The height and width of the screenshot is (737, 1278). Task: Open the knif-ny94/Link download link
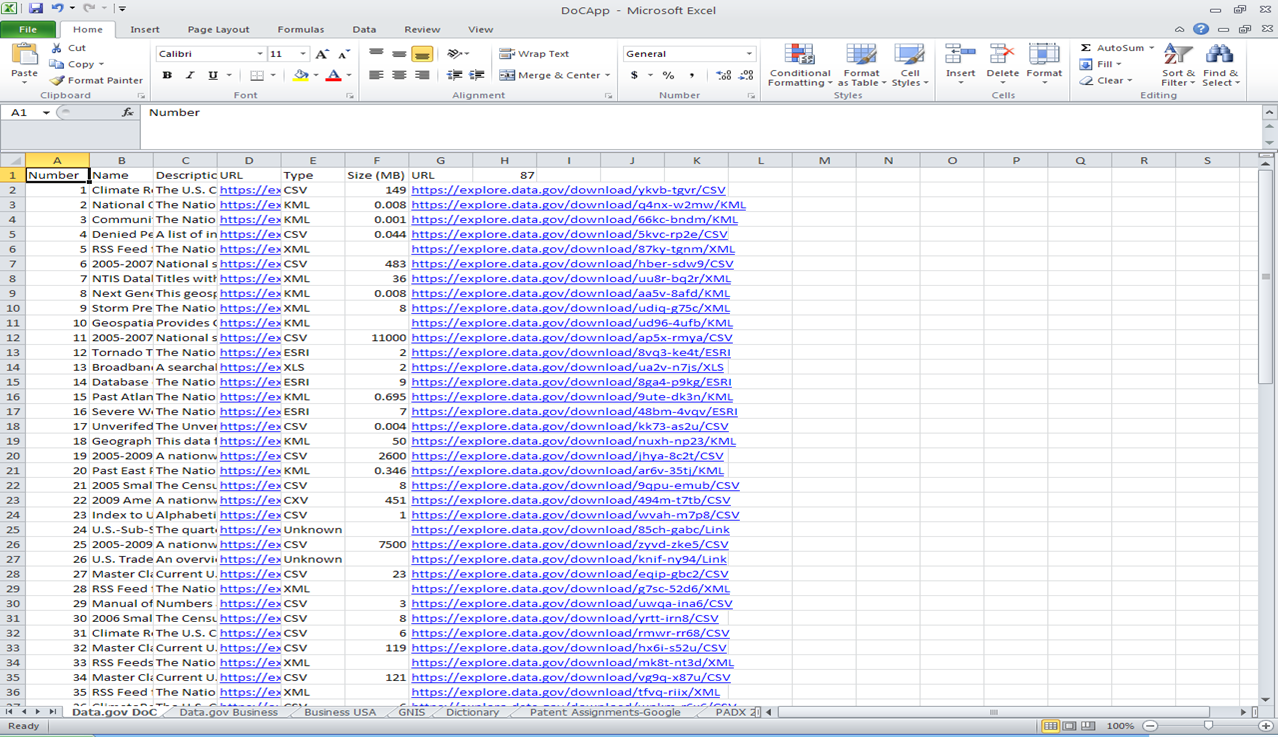coord(569,559)
